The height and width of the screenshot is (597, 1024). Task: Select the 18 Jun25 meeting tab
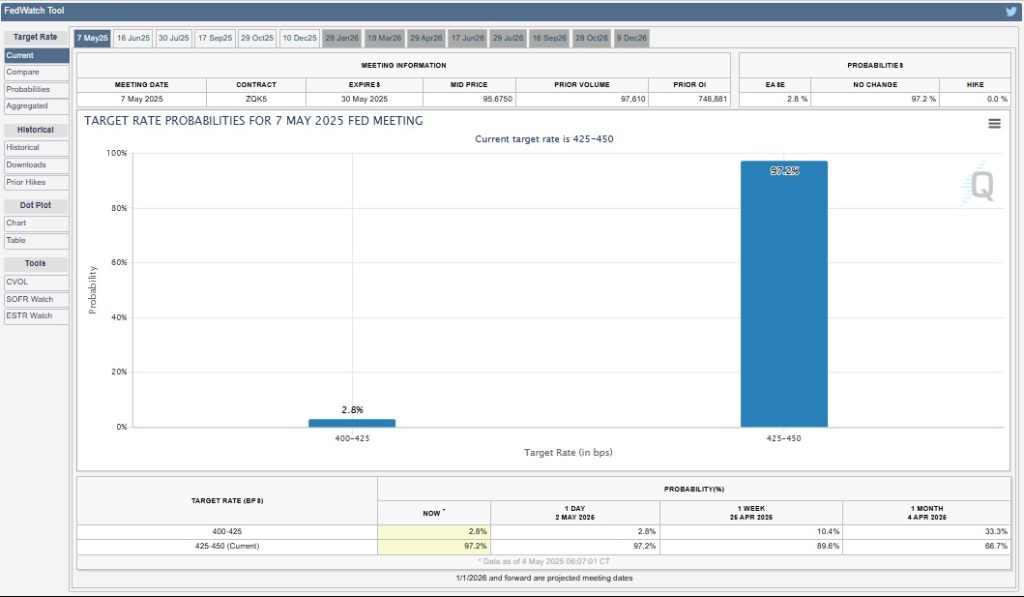pos(133,38)
